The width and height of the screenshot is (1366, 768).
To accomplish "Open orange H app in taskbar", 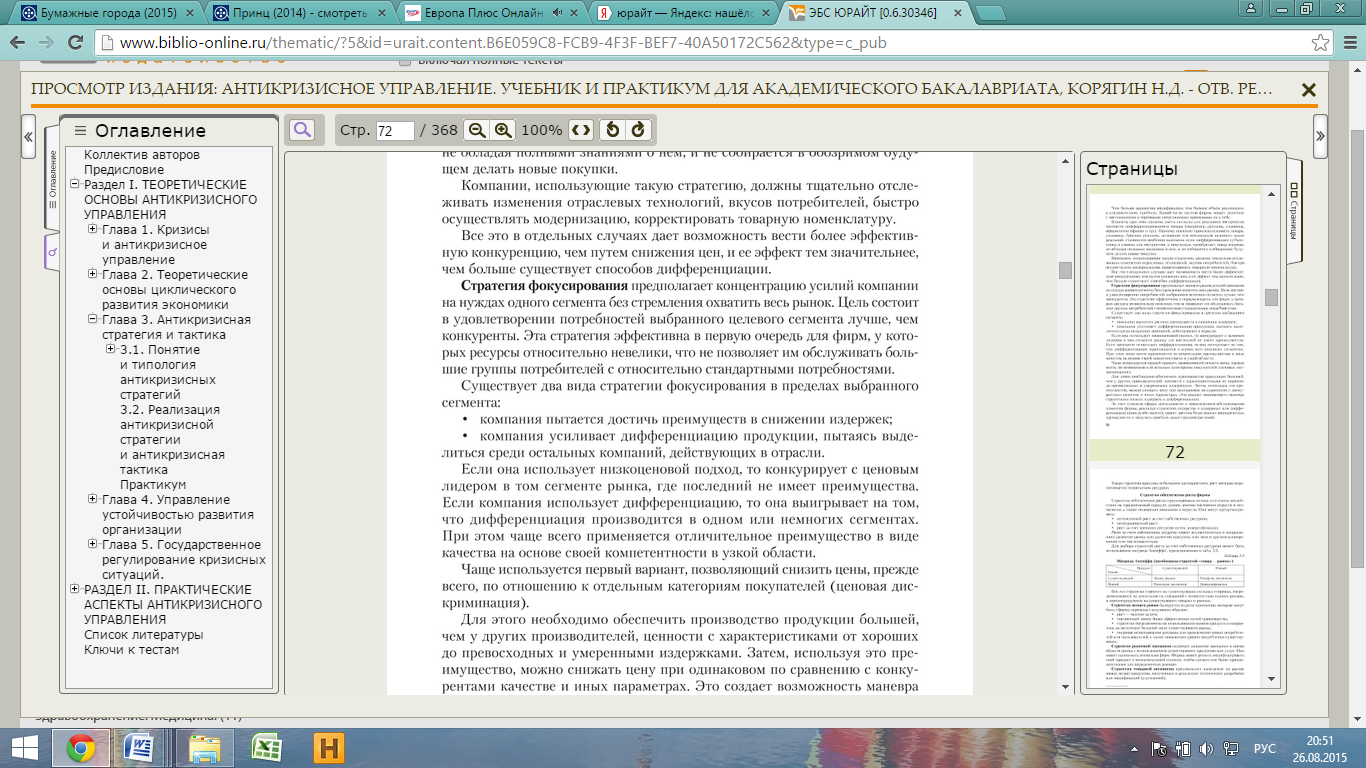I will pyautogui.click(x=328, y=747).
